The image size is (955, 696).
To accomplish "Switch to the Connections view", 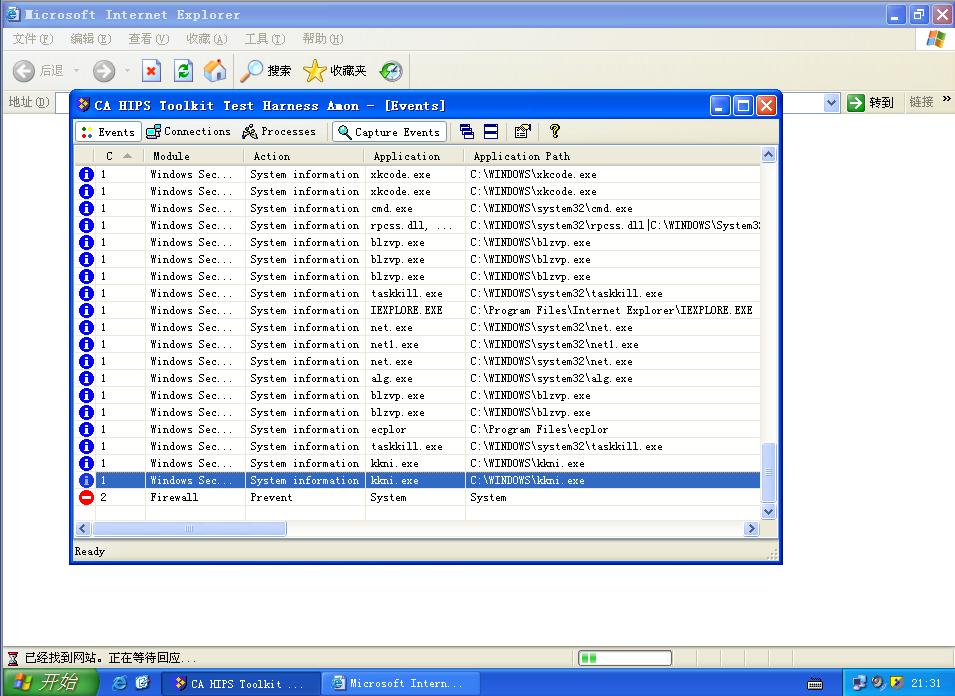I will click(x=188, y=132).
